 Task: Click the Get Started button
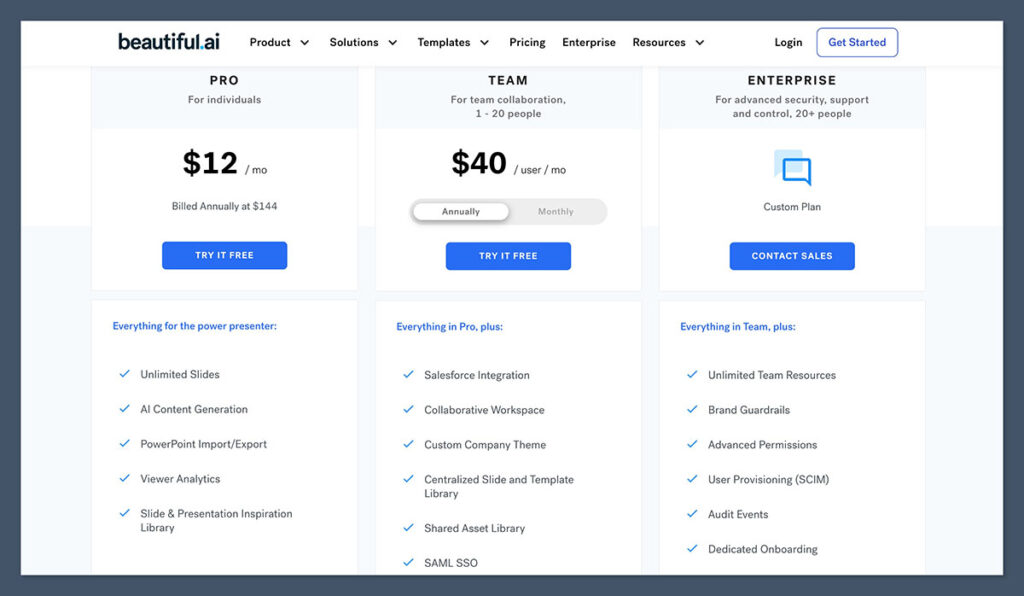point(857,42)
